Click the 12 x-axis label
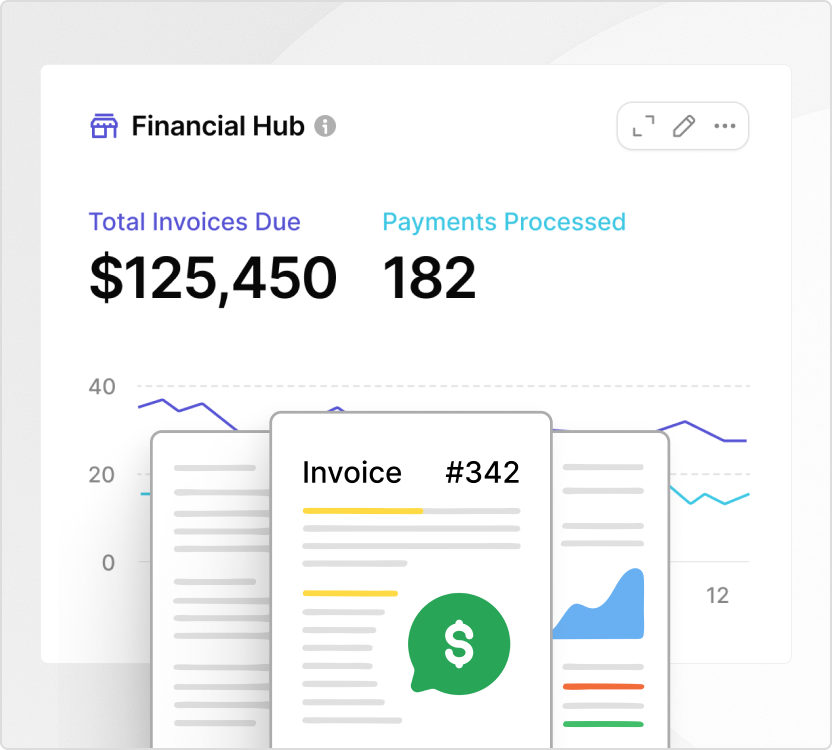The height and width of the screenshot is (750, 832). click(x=717, y=596)
